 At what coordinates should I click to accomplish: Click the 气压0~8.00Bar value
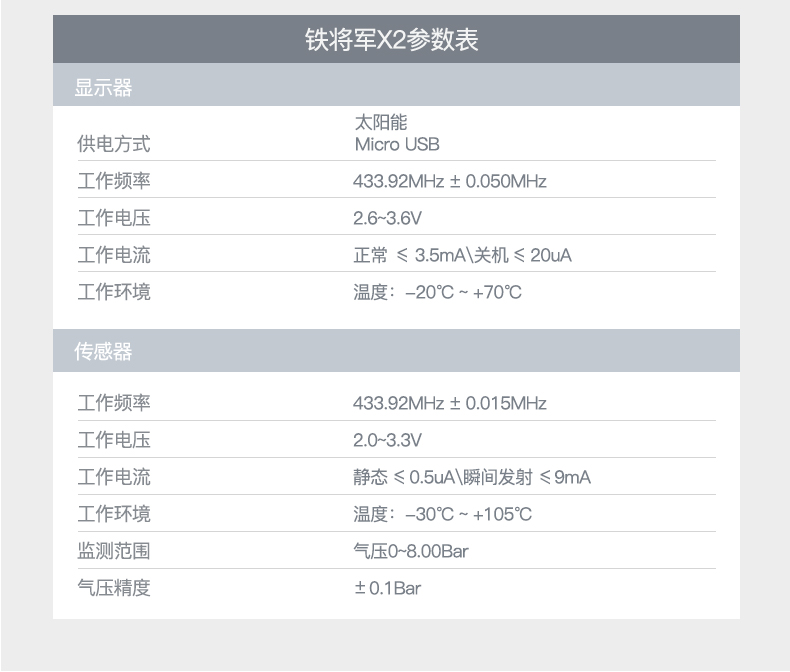[411, 551]
